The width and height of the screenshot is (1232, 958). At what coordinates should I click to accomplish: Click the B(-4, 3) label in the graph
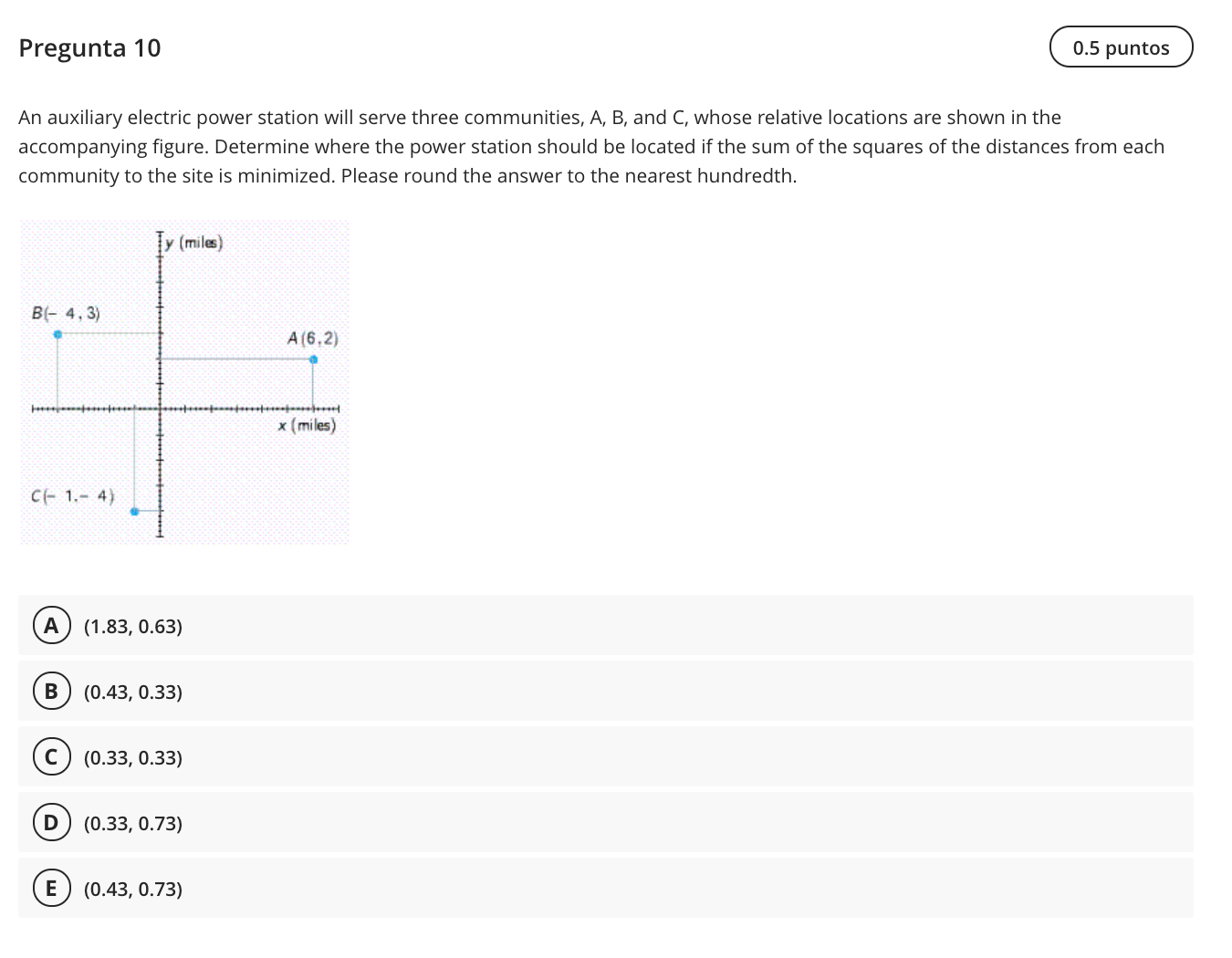(66, 314)
